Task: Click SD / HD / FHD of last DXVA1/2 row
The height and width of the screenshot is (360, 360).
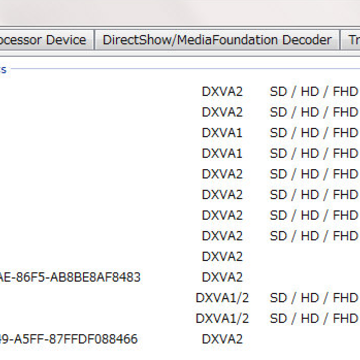Action: [314, 318]
